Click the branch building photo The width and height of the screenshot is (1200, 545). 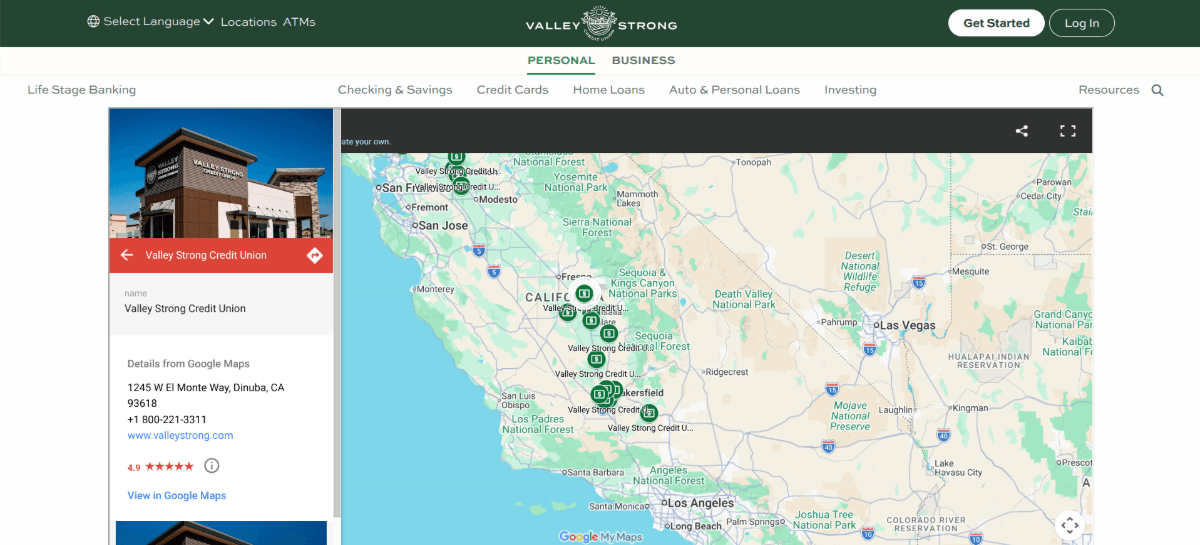[x=221, y=174]
